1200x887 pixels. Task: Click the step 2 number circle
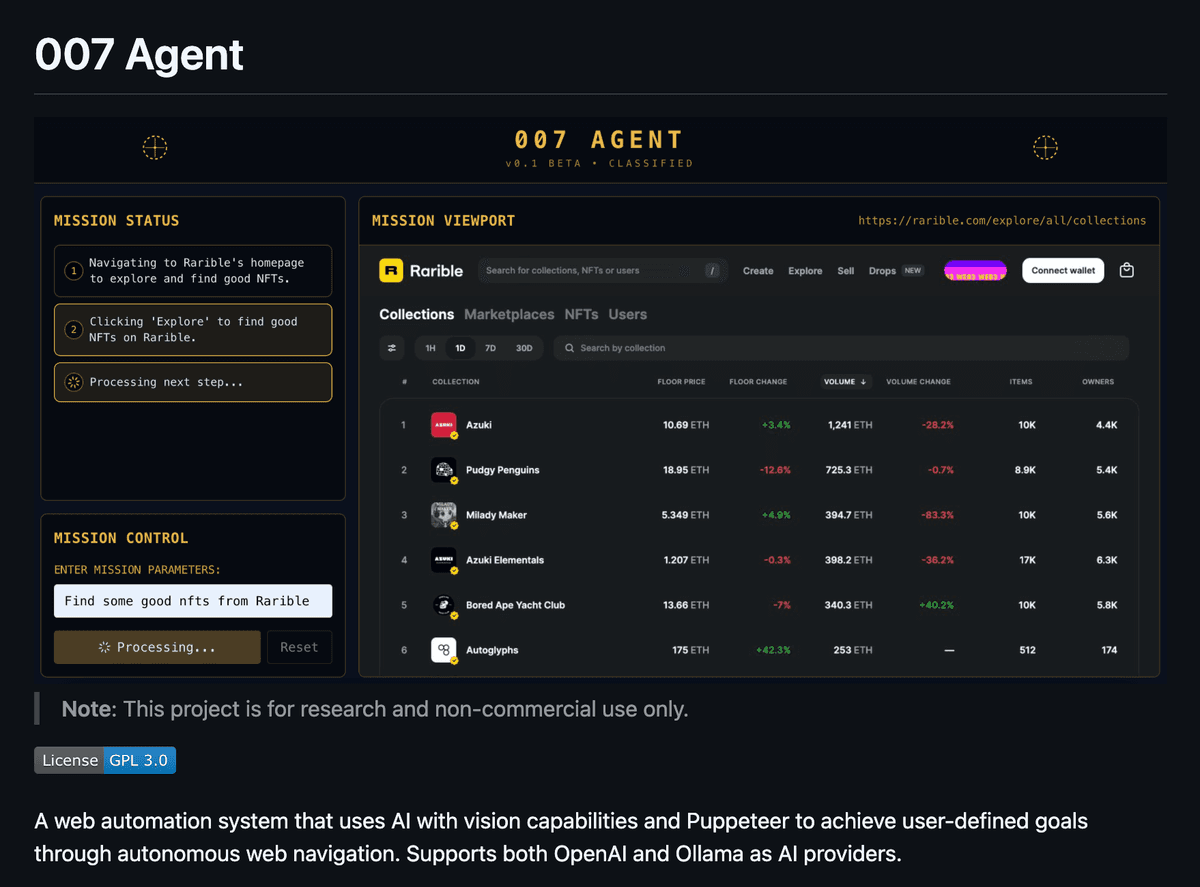click(x=73, y=330)
